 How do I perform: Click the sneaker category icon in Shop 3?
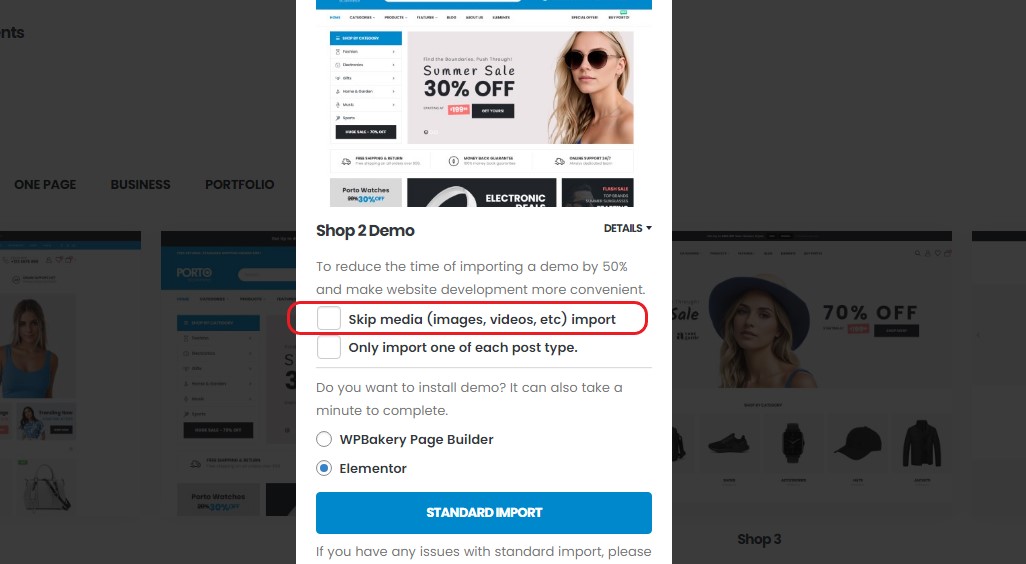[729, 444]
